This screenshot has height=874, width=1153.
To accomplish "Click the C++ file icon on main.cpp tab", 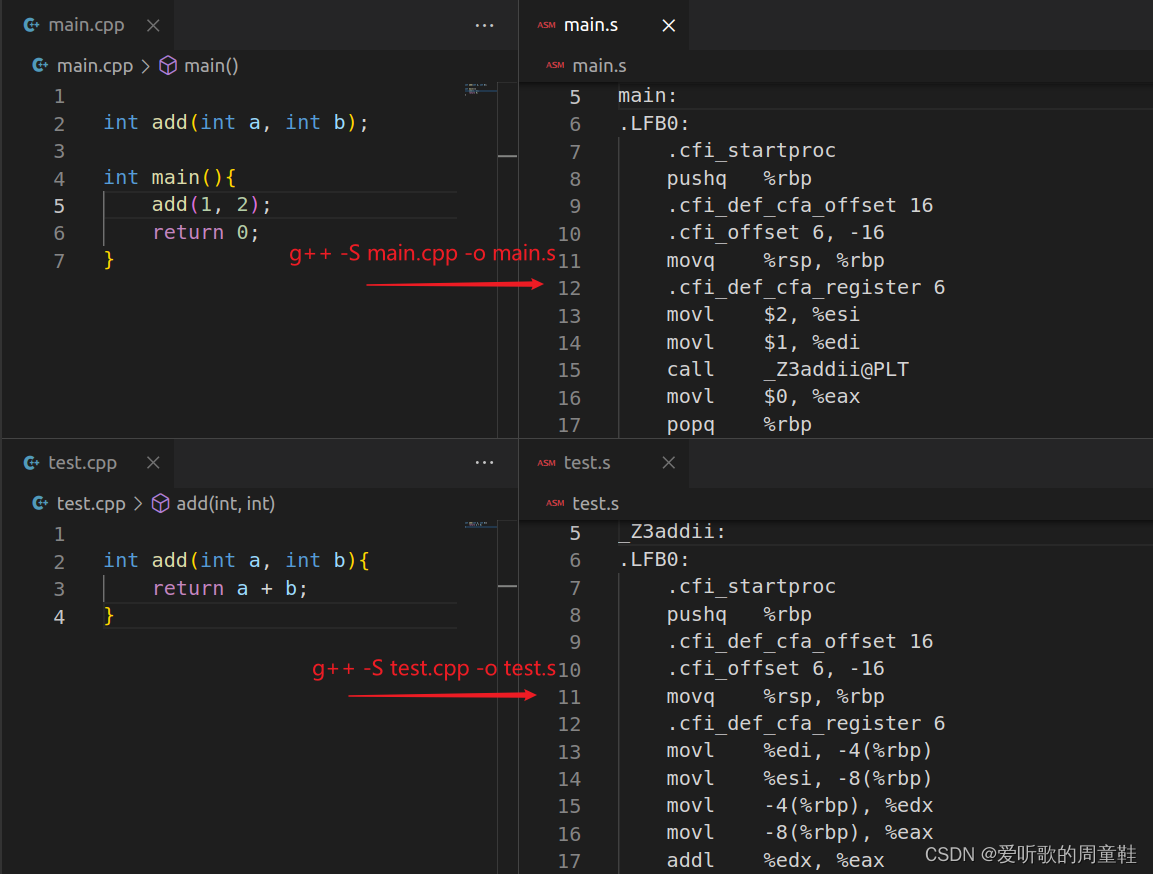I will point(32,25).
